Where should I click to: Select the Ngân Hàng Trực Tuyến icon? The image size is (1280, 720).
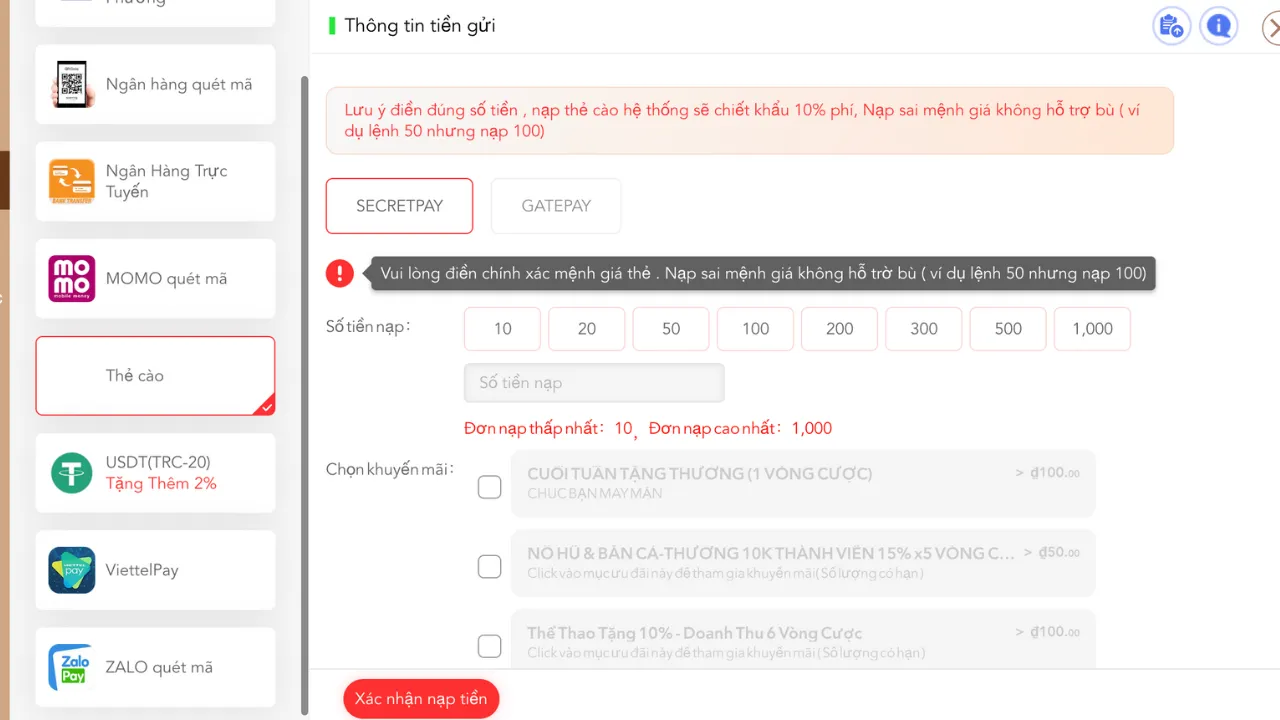[72, 182]
